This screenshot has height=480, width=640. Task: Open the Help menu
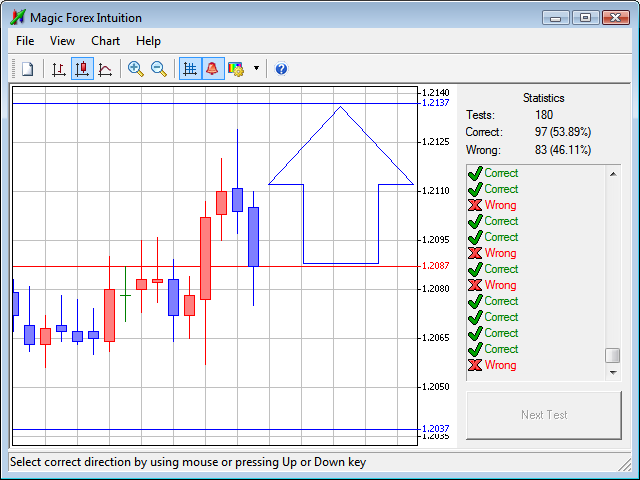click(x=148, y=41)
